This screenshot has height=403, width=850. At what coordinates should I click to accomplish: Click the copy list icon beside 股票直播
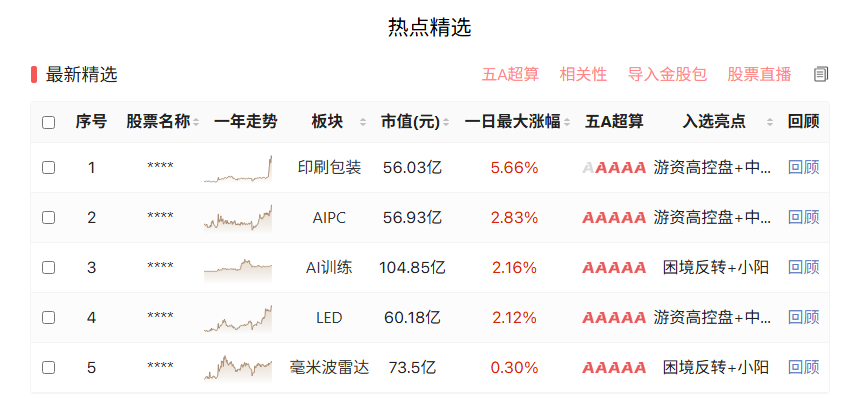pyautogui.click(x=821, y=74)
